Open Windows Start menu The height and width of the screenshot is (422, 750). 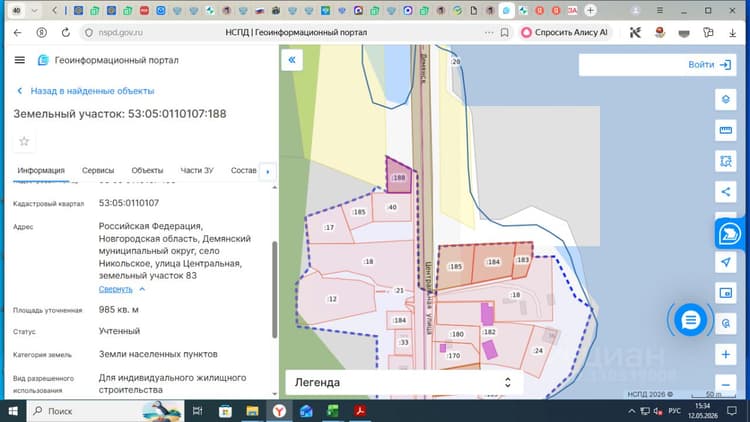tap(13, 411)
